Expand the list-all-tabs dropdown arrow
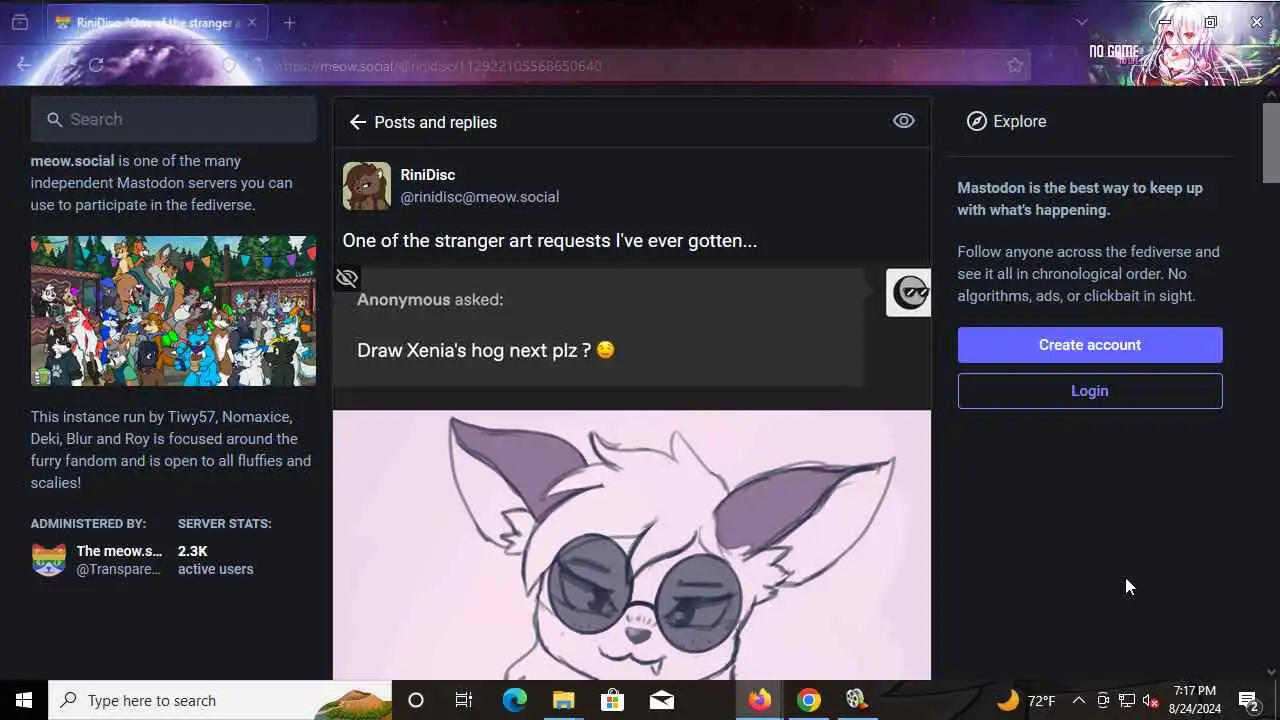The width and height of the screenshot is (1280, 720). [x=1081, y=22]
